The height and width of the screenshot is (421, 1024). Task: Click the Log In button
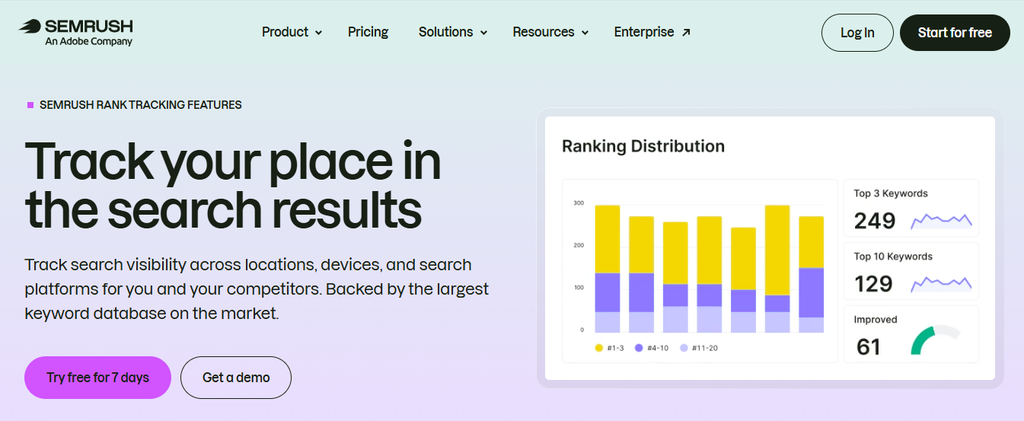[857, 33]
